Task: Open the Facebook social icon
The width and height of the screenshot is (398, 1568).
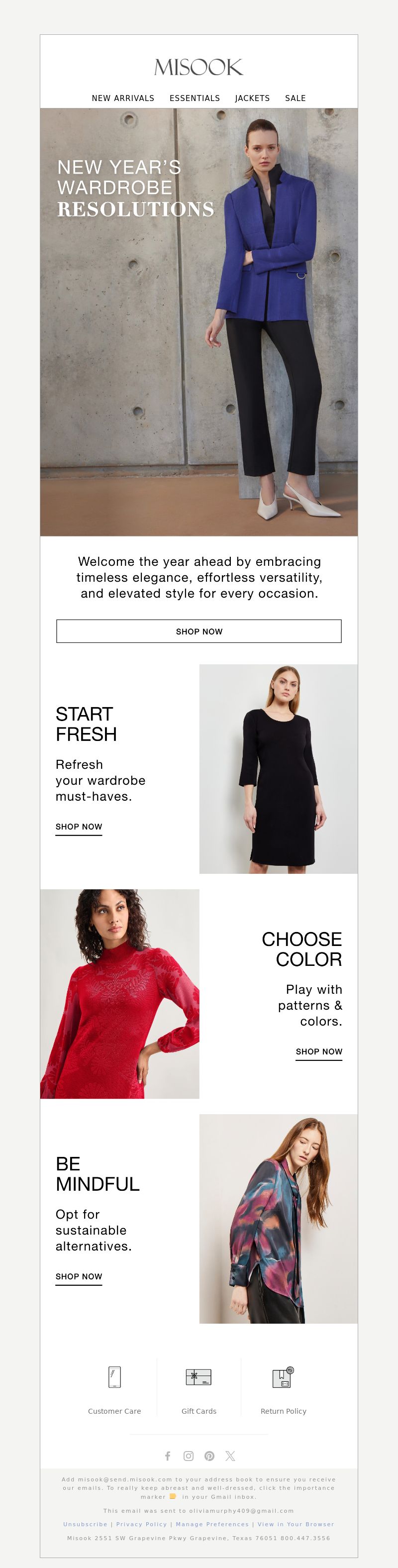Action: [x=167, y=1456]
